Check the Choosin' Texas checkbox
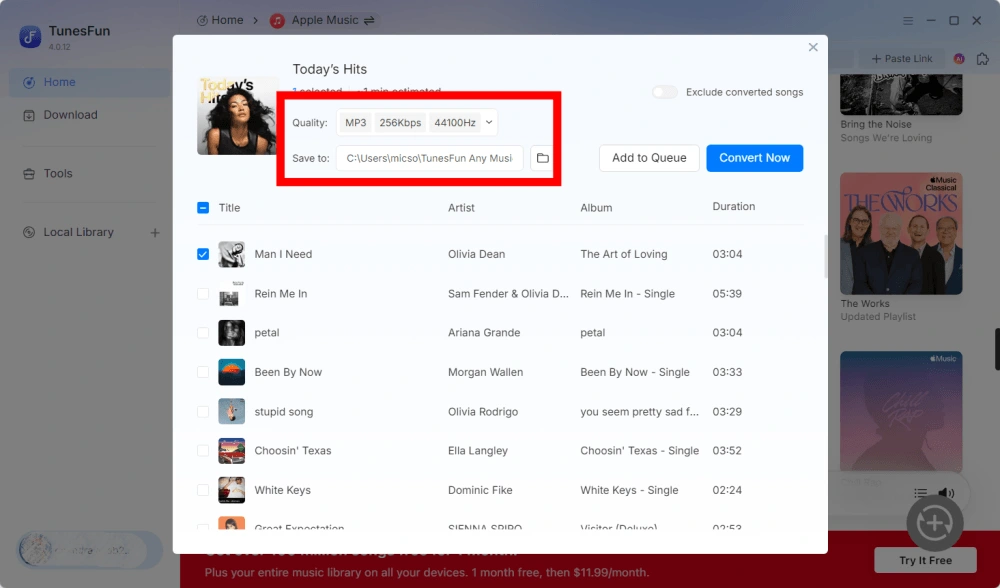This screenshot has width=1000, height=588. [x=203, y=451]
